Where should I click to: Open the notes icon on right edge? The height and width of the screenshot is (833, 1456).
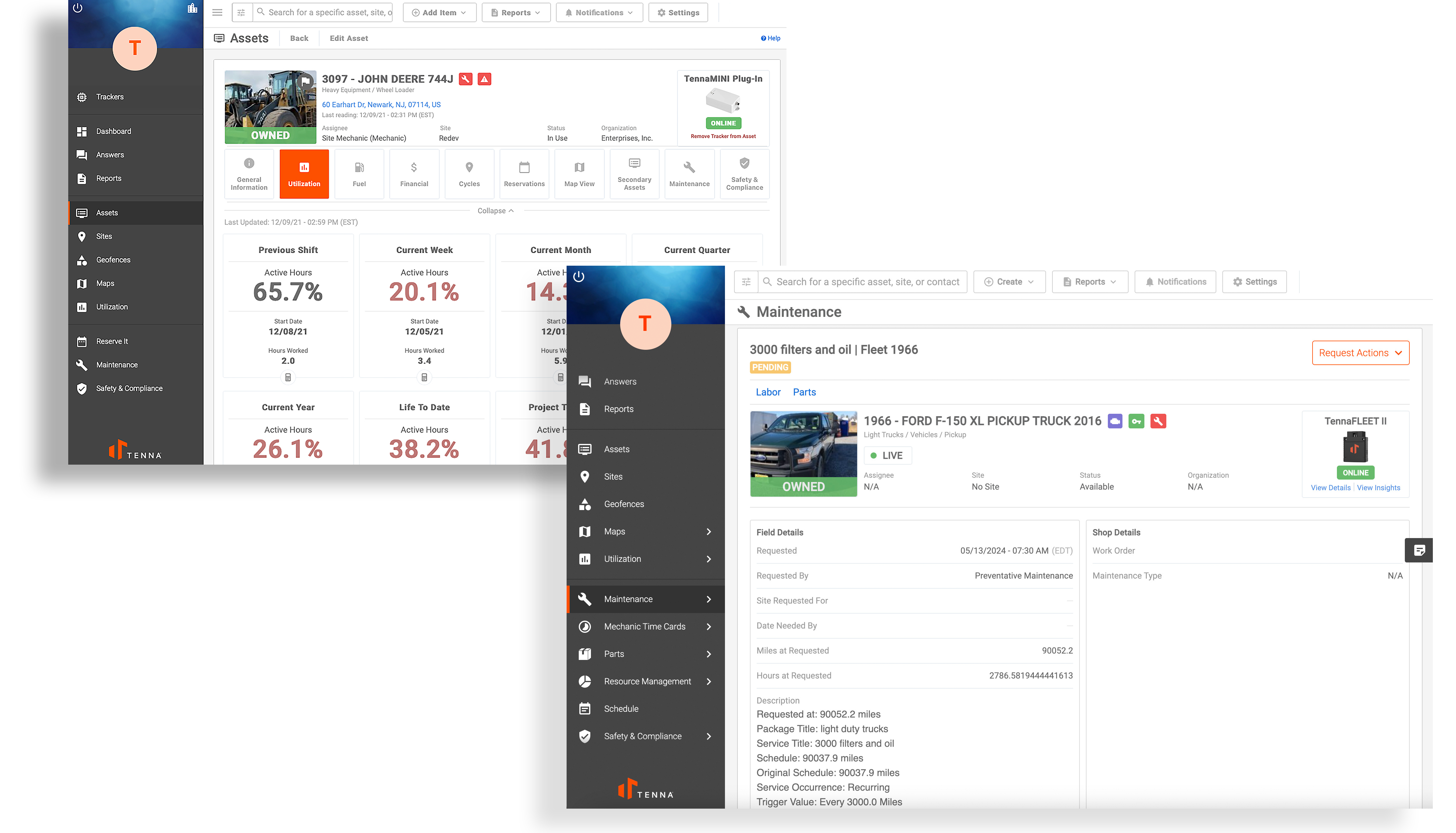click(x=1419, y=550)
